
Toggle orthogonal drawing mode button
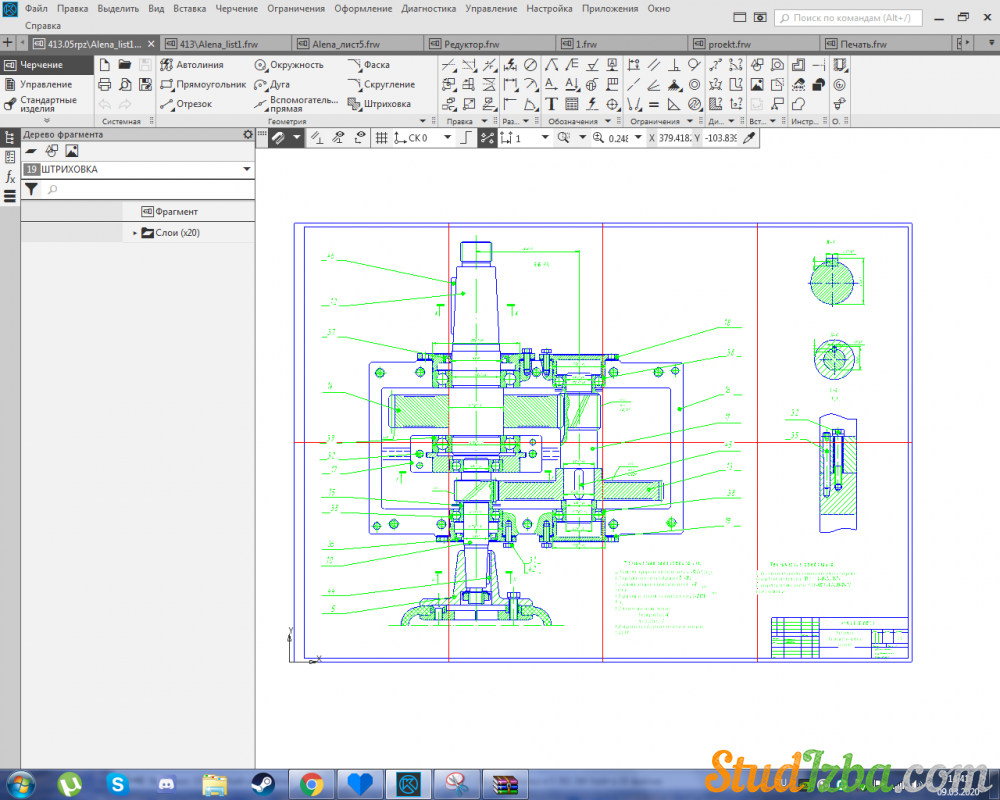[465, 138]
